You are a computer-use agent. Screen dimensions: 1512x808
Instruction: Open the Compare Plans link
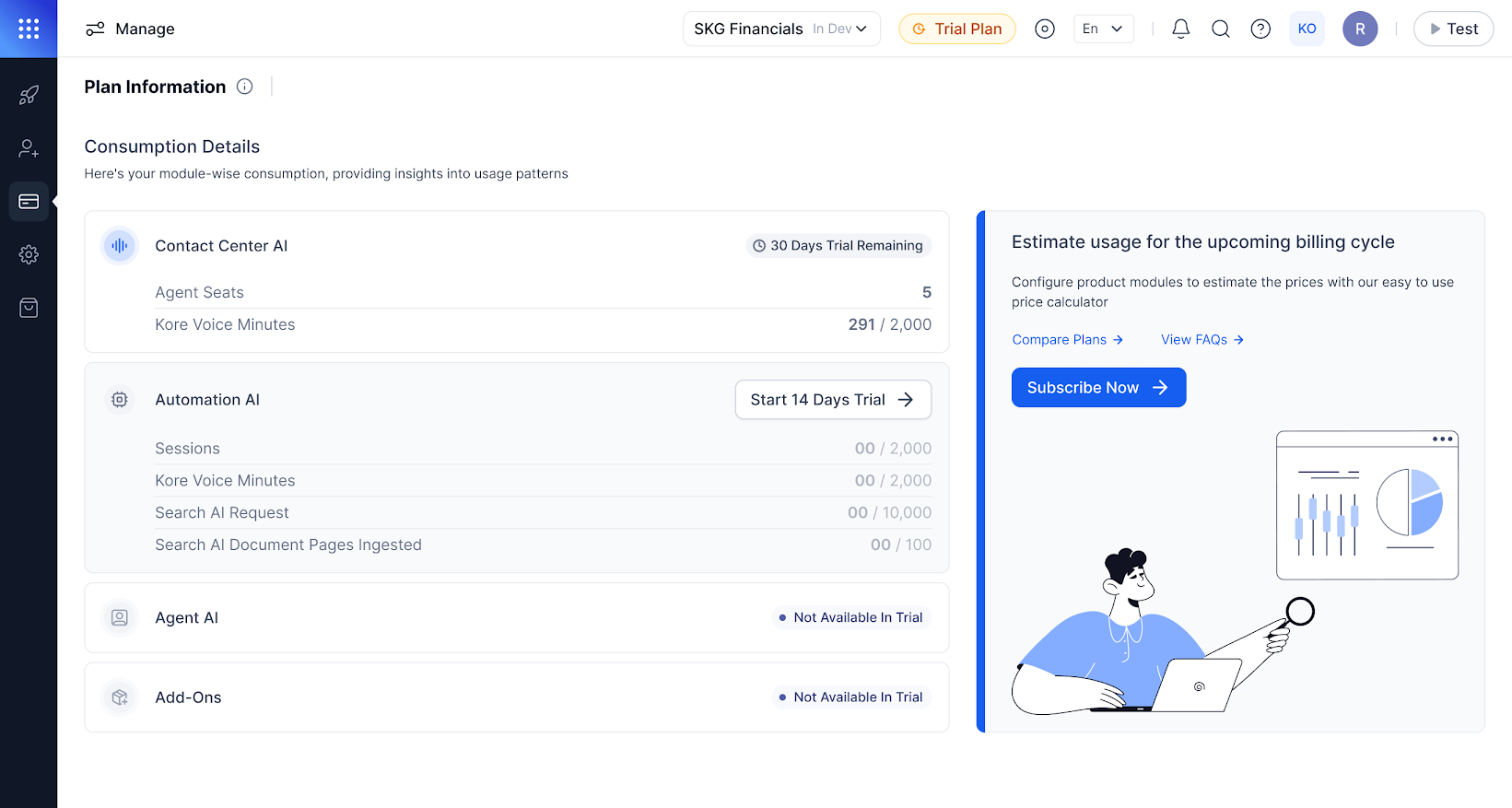(x=1067, y=340)
